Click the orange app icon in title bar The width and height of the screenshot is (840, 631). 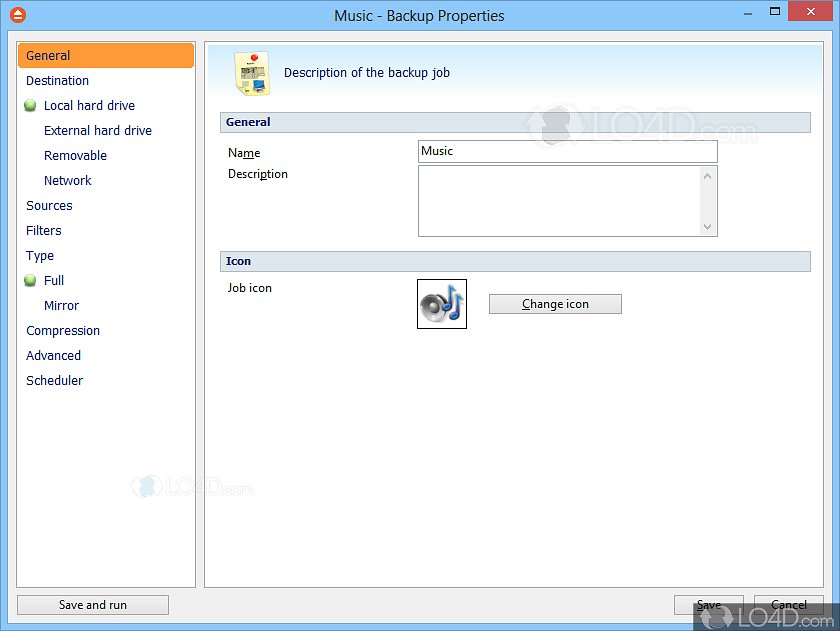18,15
